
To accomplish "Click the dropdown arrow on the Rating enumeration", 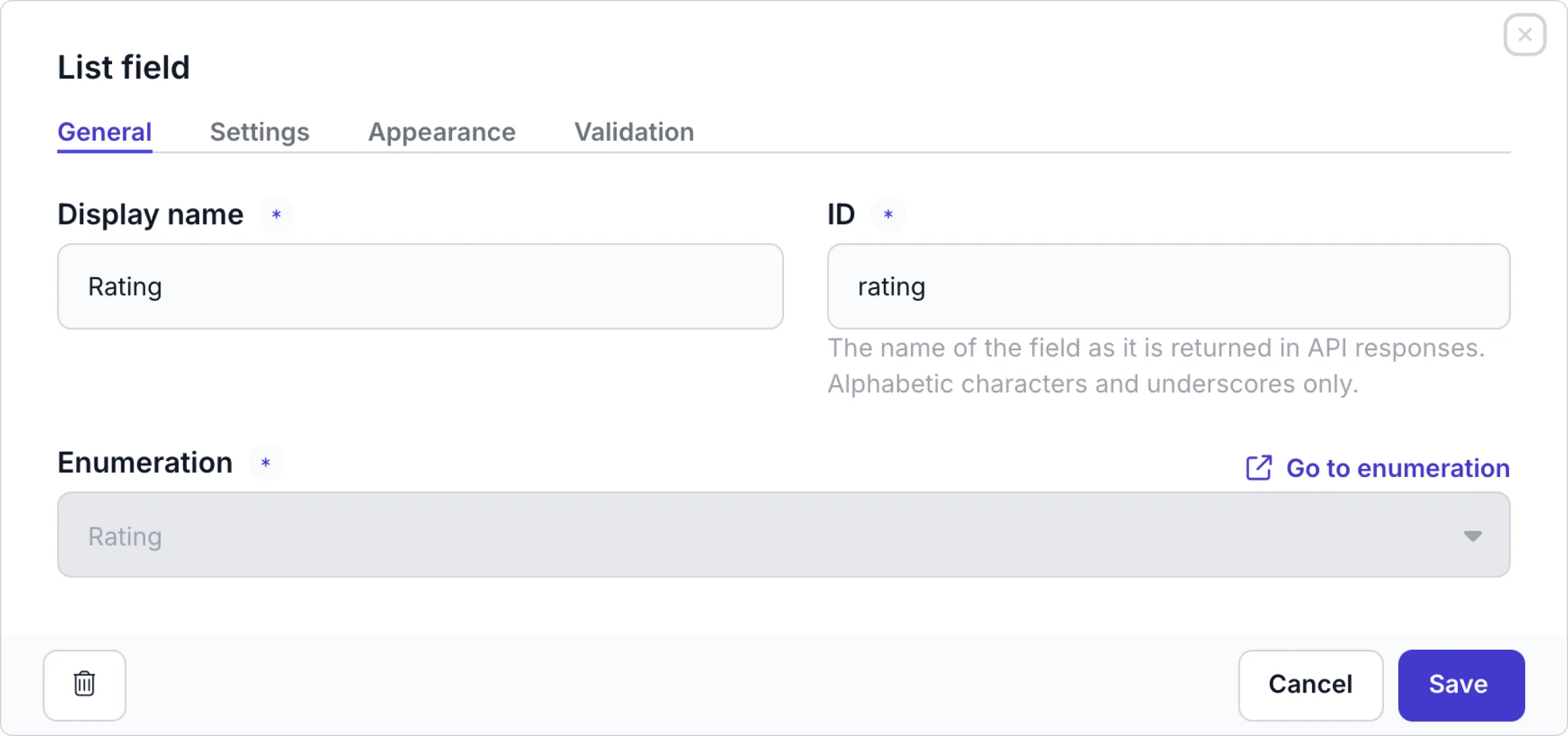I will coord(1473,535).
